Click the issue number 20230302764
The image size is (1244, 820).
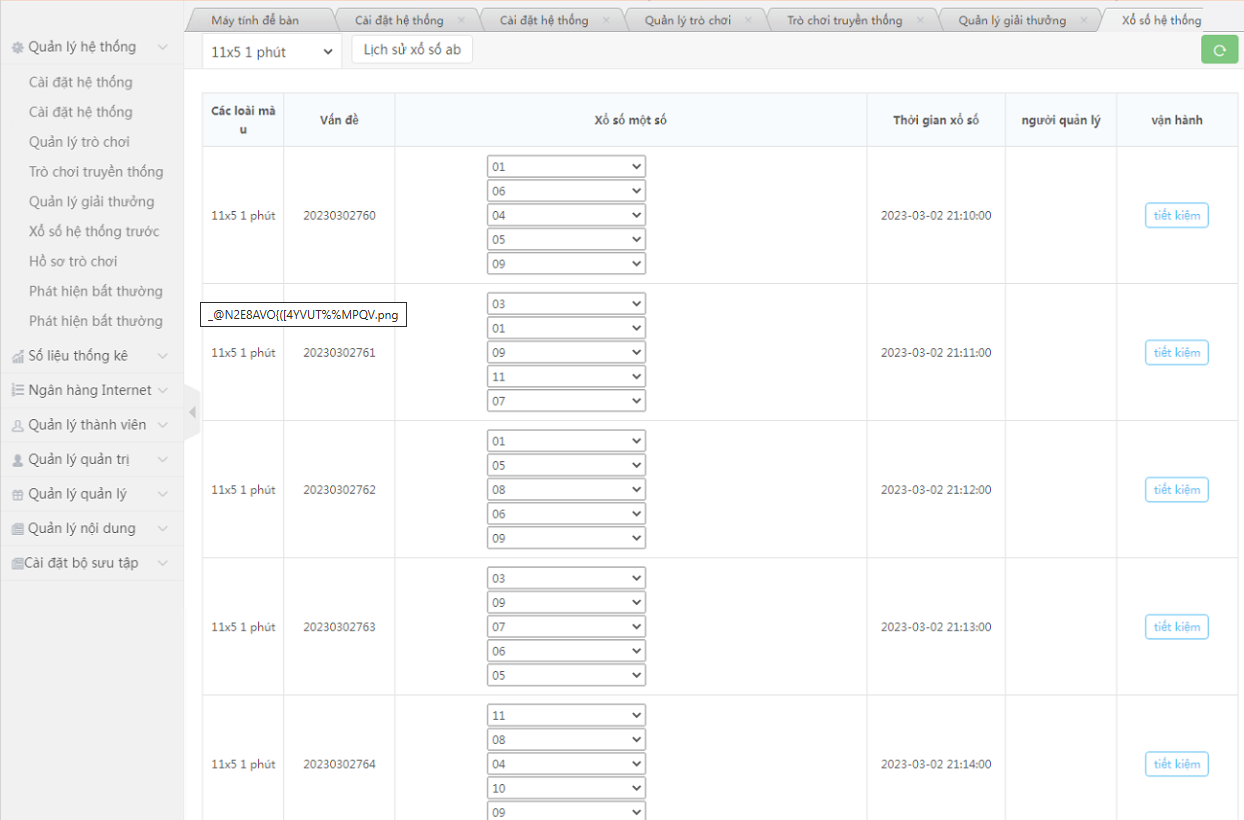[x=339, y=764]
